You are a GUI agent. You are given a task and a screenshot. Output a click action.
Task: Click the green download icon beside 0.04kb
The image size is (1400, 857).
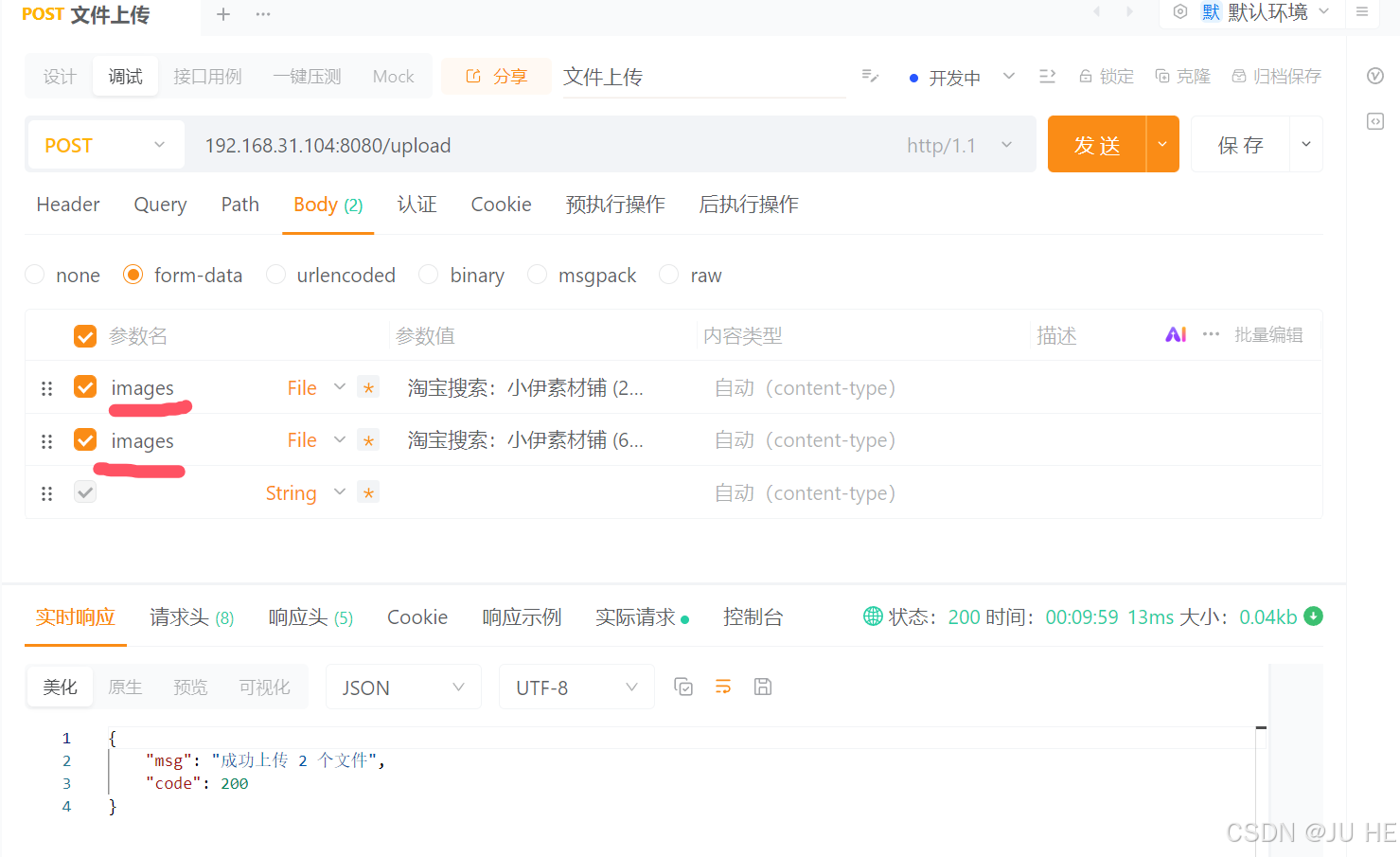pyautogui.click(x=1313, y=616)
